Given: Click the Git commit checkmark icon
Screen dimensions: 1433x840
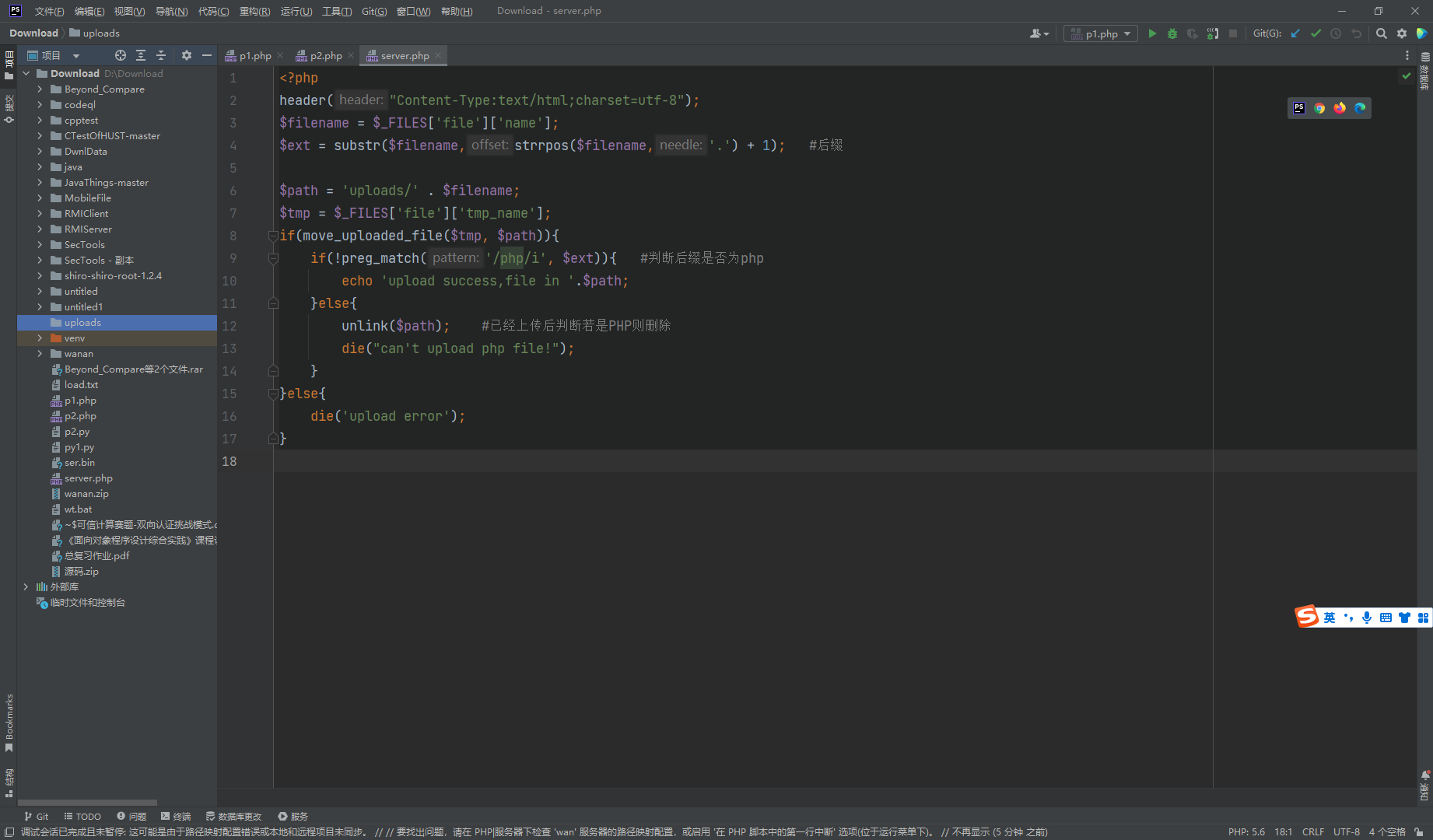Looking at the screenshot, I should pyautogui.click(x=1316, y=33).
